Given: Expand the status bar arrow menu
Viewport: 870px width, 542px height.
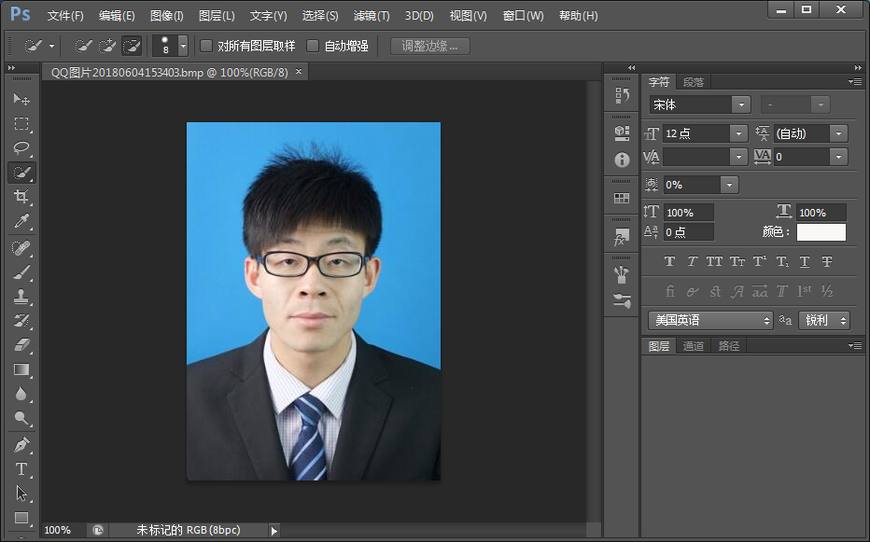Looking at the screenshot, I should click(274, 531).
